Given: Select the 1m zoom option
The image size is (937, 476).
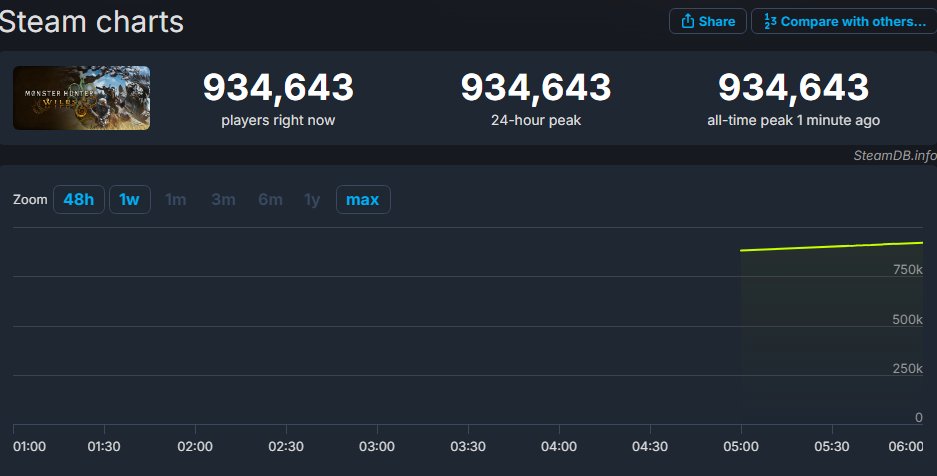Looking at the screenshot, I should point(176,199).
